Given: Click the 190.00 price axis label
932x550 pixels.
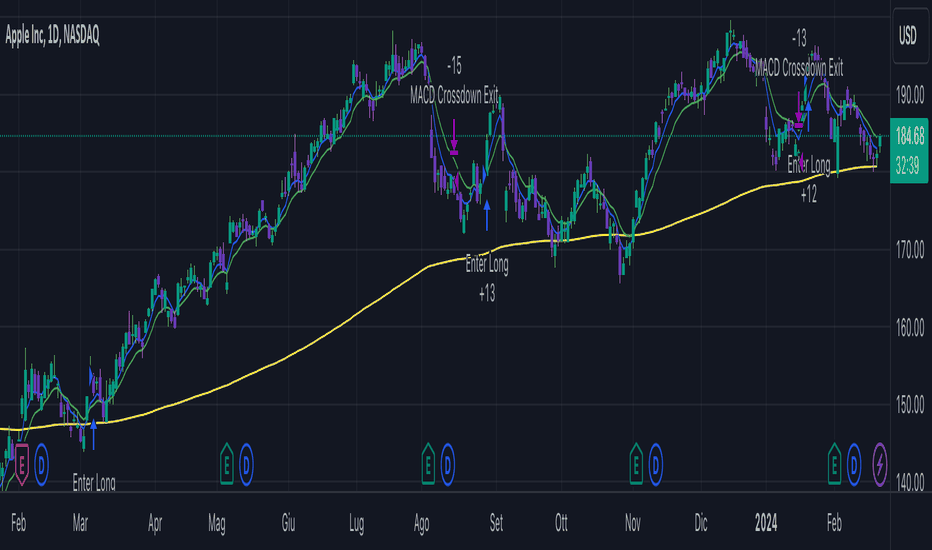Looking at the screenshot, I should tap(910, 95).
